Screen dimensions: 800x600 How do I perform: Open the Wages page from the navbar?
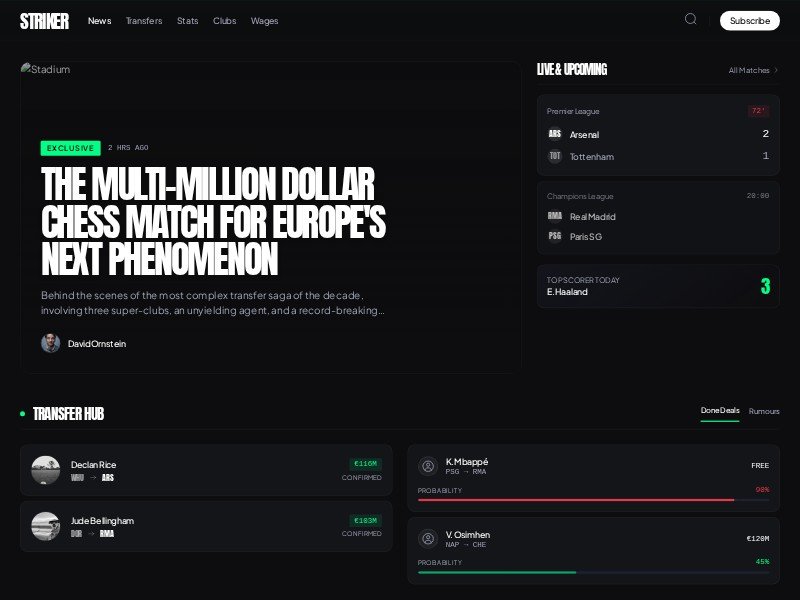pos(264,20)
